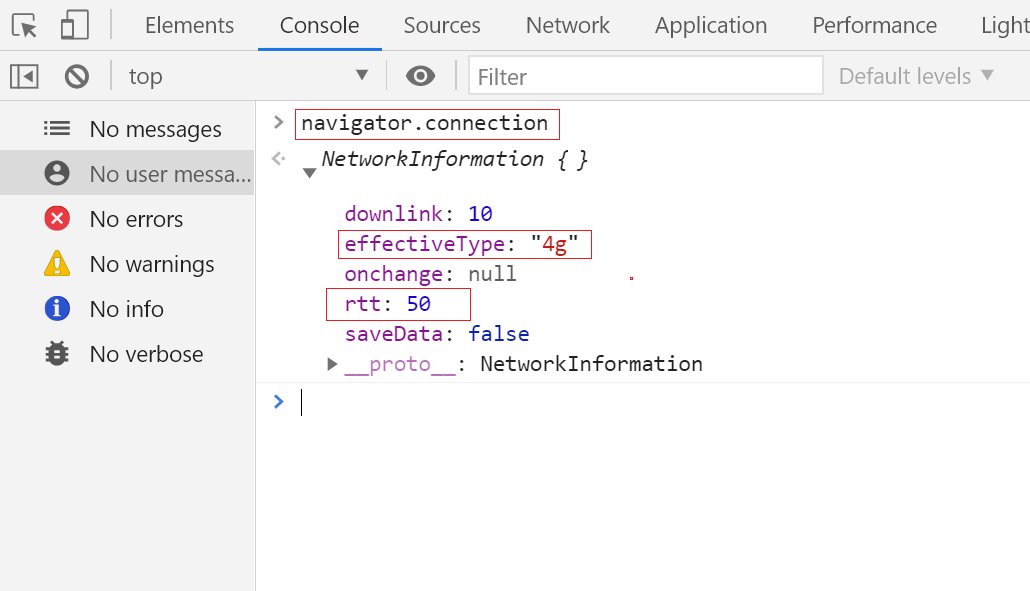Click inside the Filter input field
The image size is (1030, 591).
[x=645, y=76]
